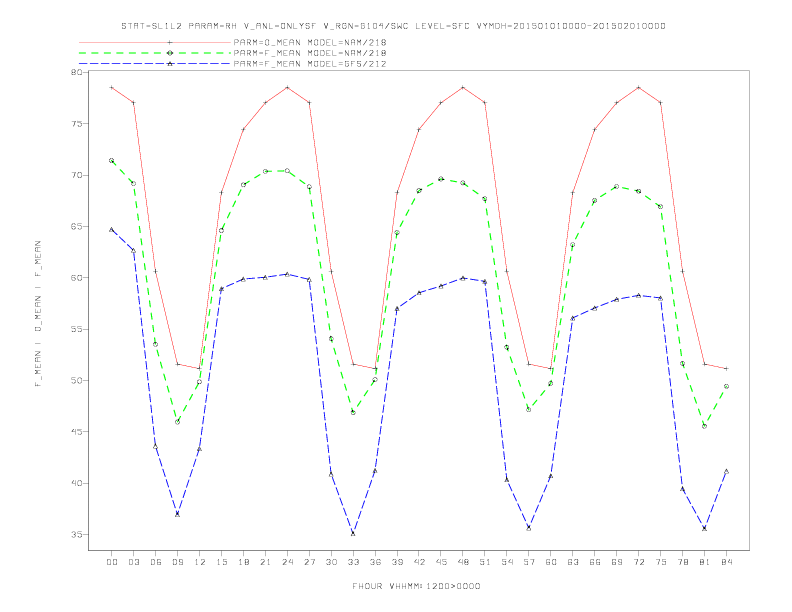792x612 pixels.
Task: Click x-axis forecast hour label 54
Action: [507, 562]
